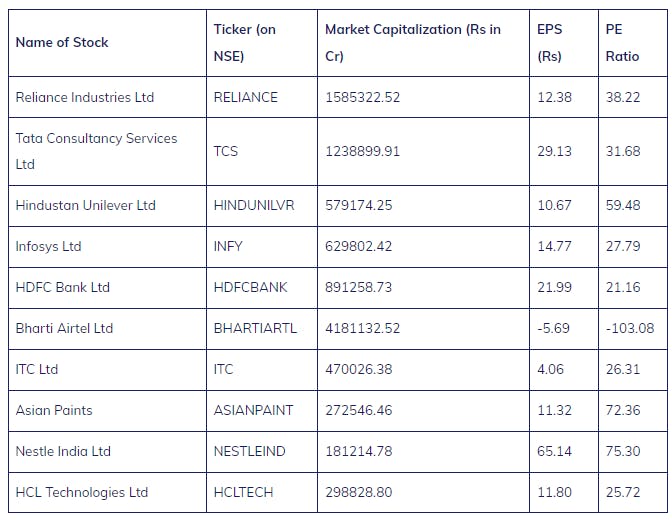Select Nestle India's EPS value 65.14
672x520 pixels.
555,451
